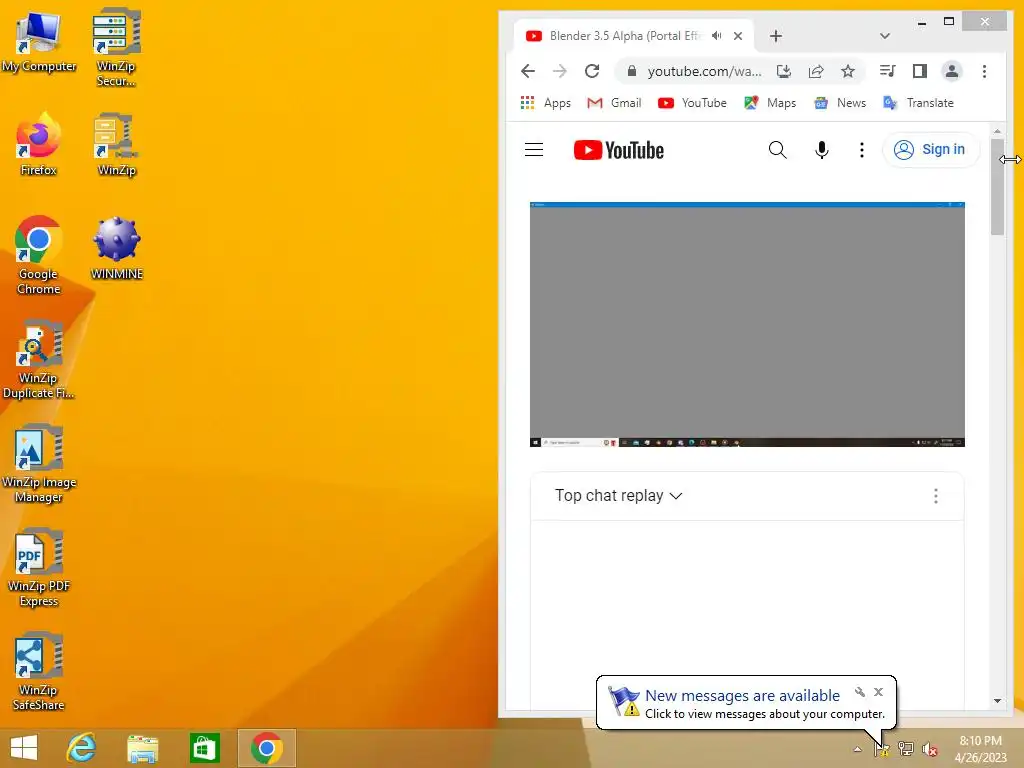The height and width of the screenshot is (768, 1024).
Task: Share this page via address bar icon
Action: pos(816,71)
